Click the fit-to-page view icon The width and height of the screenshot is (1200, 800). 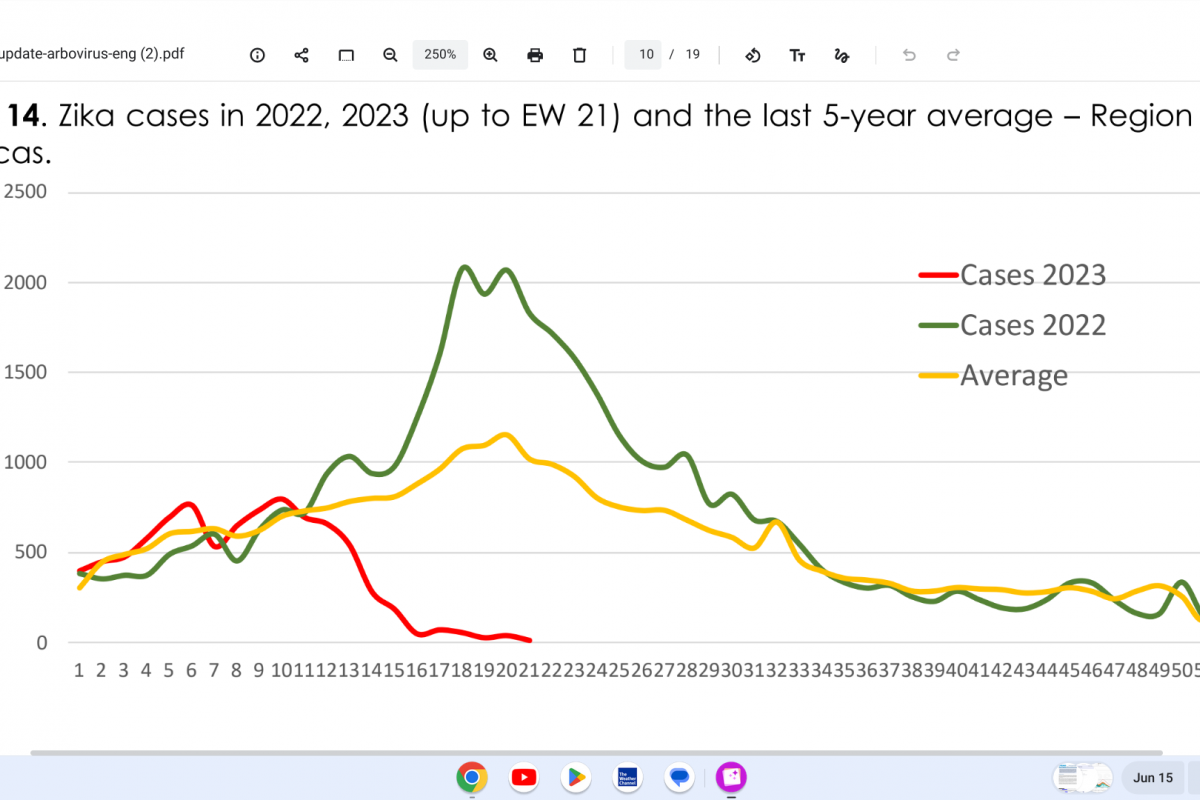coord(346,55)
